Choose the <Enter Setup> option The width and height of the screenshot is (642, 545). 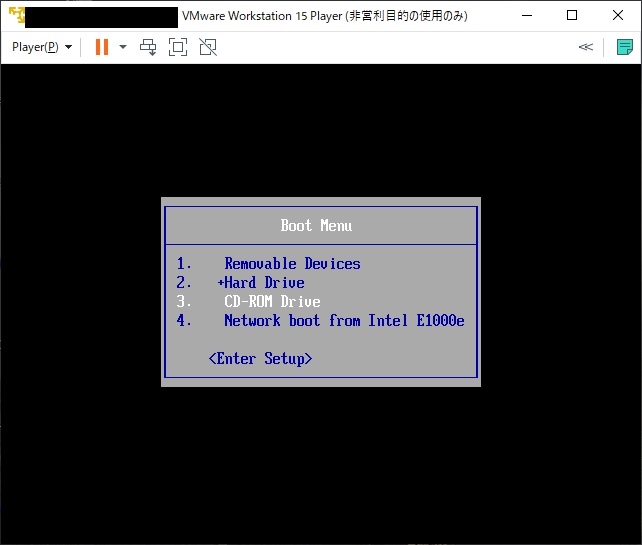(260, 359)
